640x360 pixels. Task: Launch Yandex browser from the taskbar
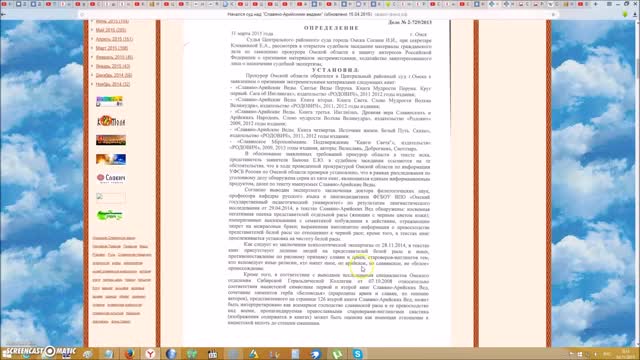pos(150,353)
